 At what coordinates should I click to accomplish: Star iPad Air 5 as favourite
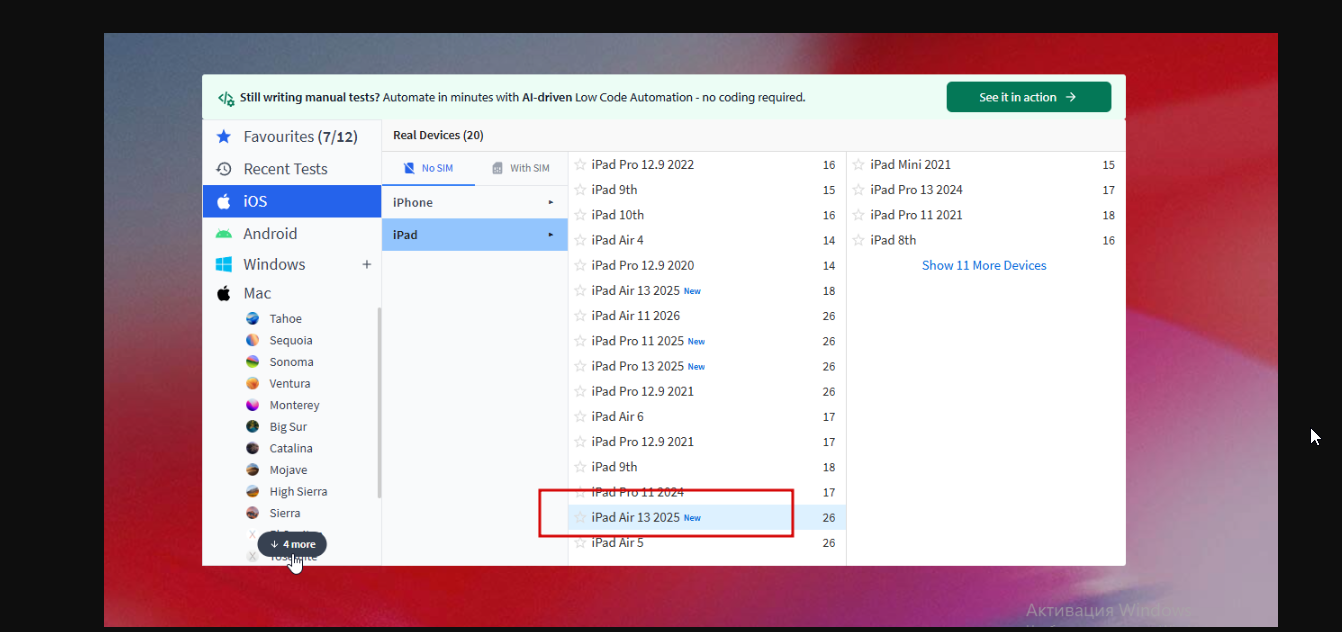pos(580,543)
